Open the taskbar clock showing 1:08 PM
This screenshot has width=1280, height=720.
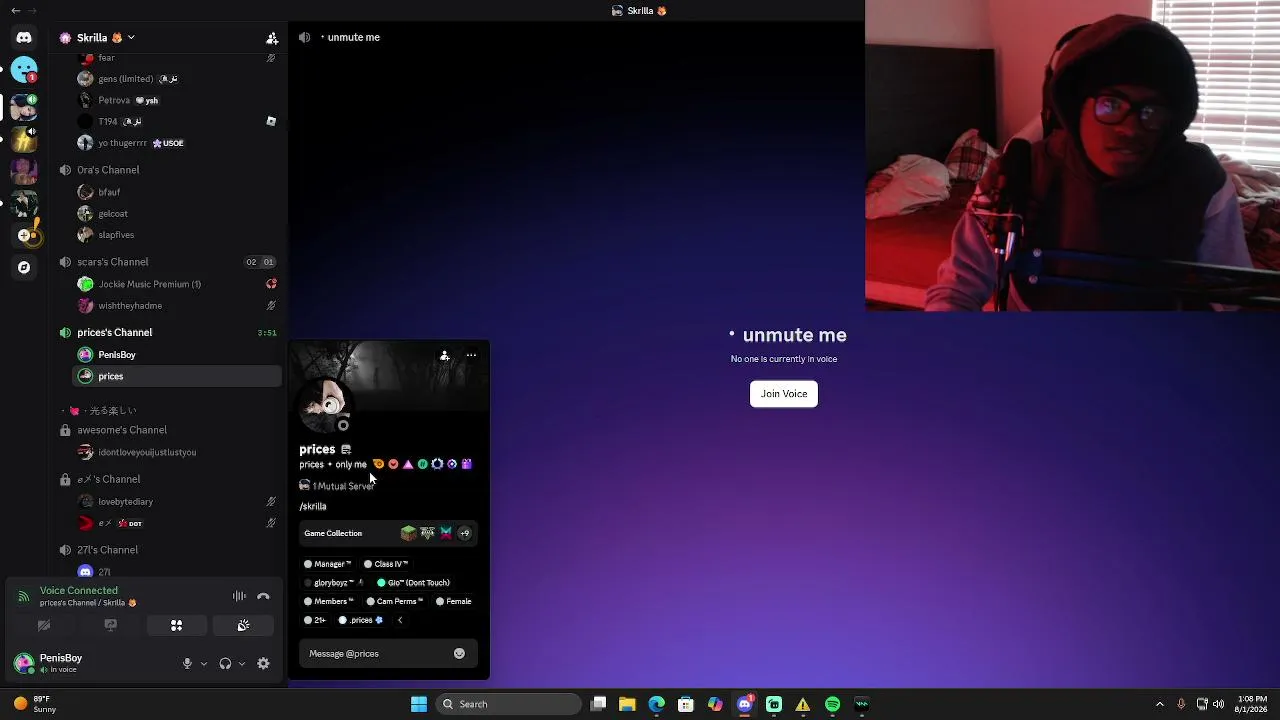[x=1252, y=704]
